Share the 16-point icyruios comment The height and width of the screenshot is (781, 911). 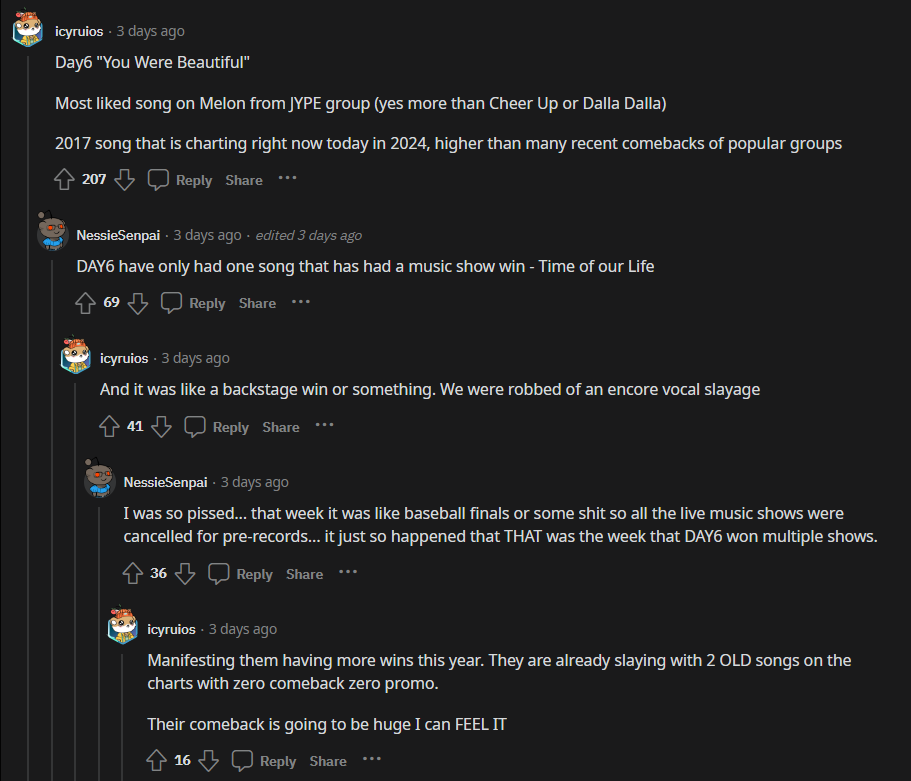[328, 761]
